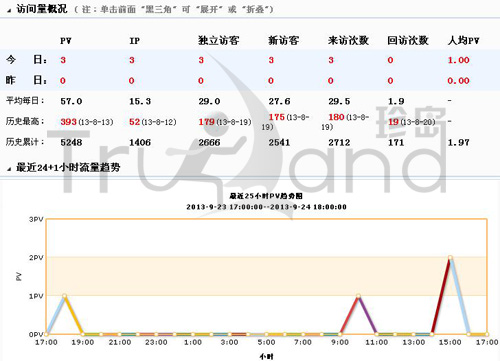Click cumulative 人均PV value 1.97
The height and width of the screenshot is (361, 500).
pos(458,142)
